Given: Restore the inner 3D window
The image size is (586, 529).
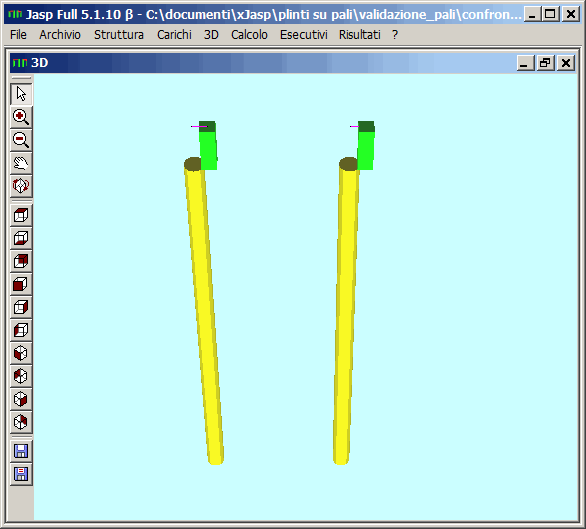Looking at the screenshot, I should [545, 63].
